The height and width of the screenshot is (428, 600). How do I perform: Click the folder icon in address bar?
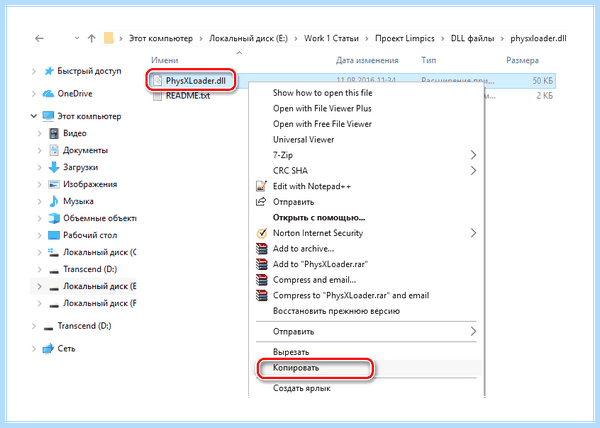pyautogui.click(x=109, y=38)
